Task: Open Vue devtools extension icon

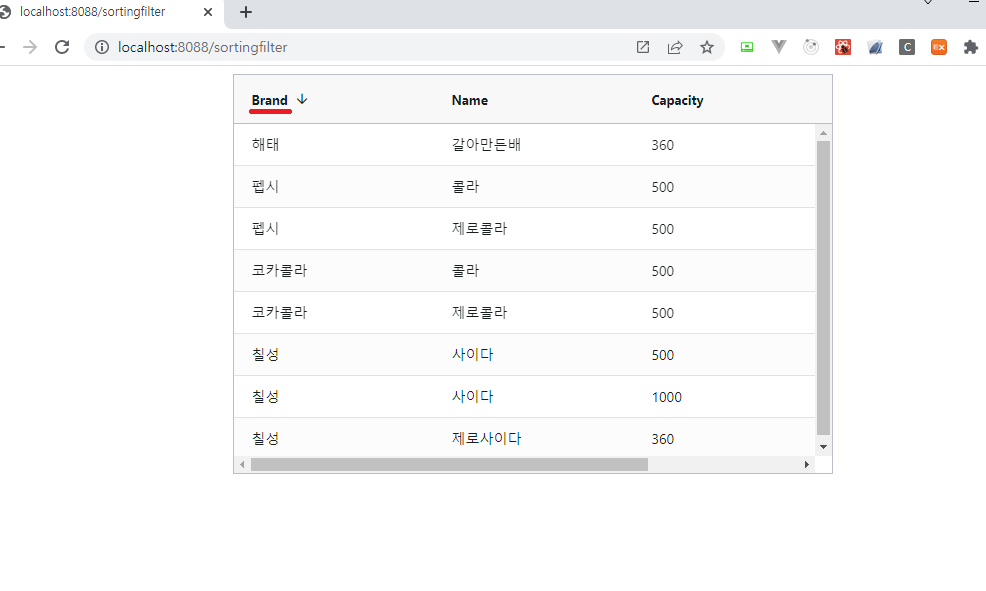Action: [779, 47]
